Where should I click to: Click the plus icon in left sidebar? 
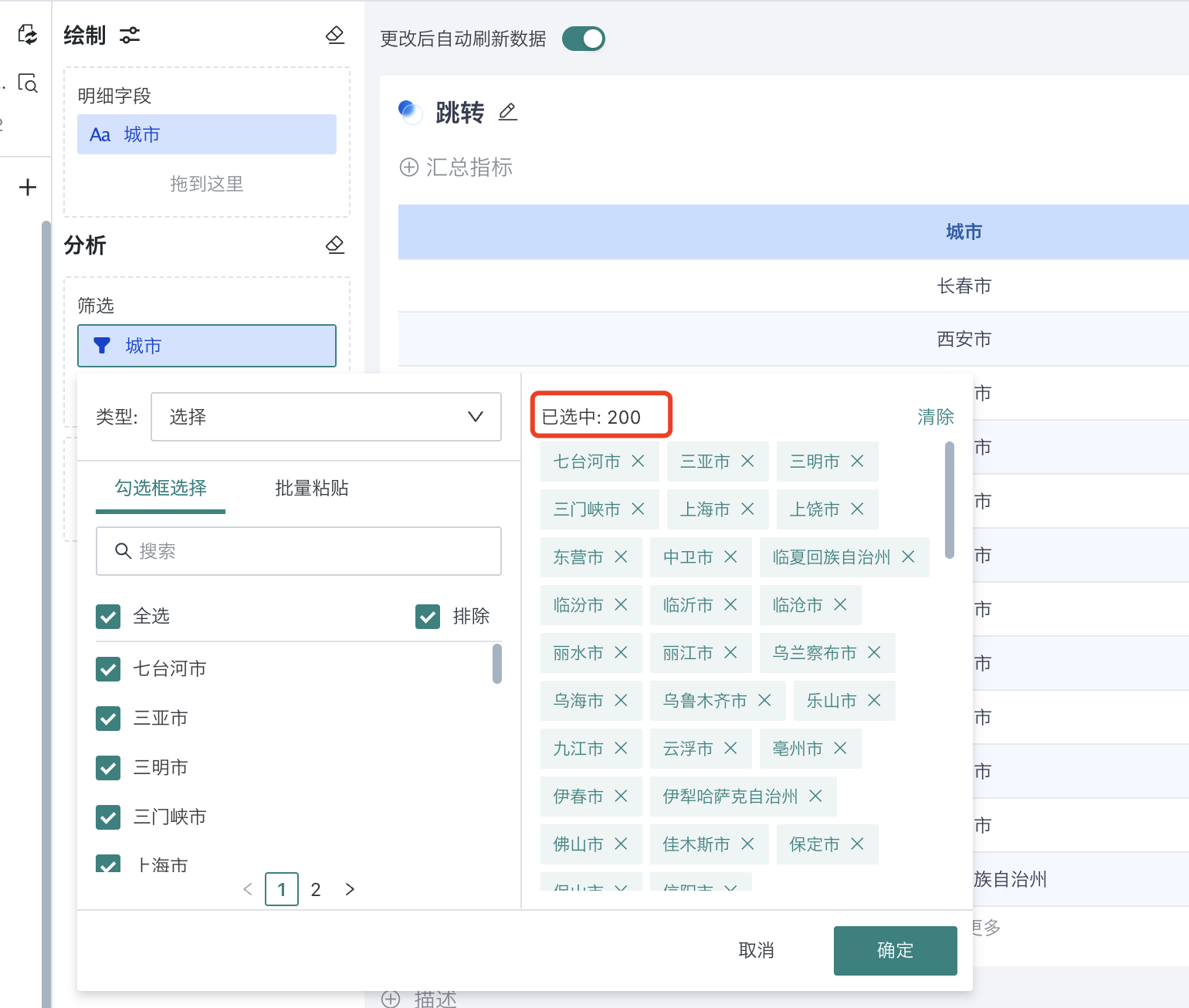click(x=27, y=187)
